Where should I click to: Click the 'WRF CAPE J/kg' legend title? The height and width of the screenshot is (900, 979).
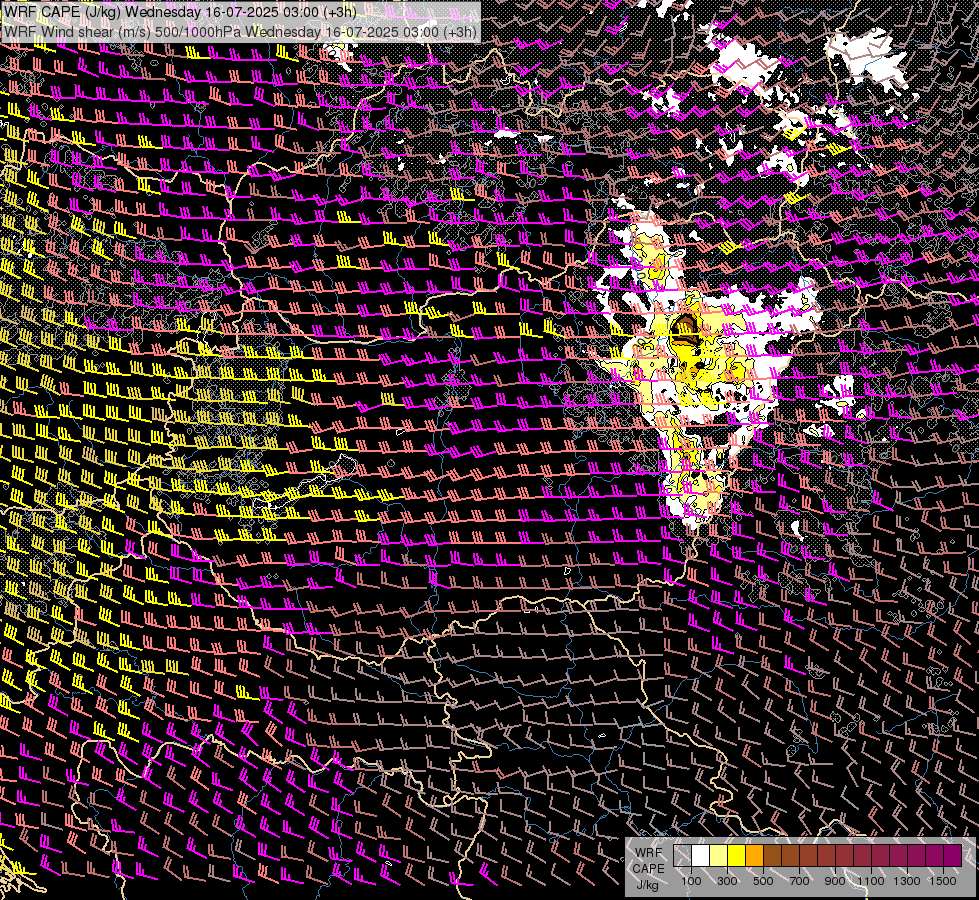tap(649, 868)
